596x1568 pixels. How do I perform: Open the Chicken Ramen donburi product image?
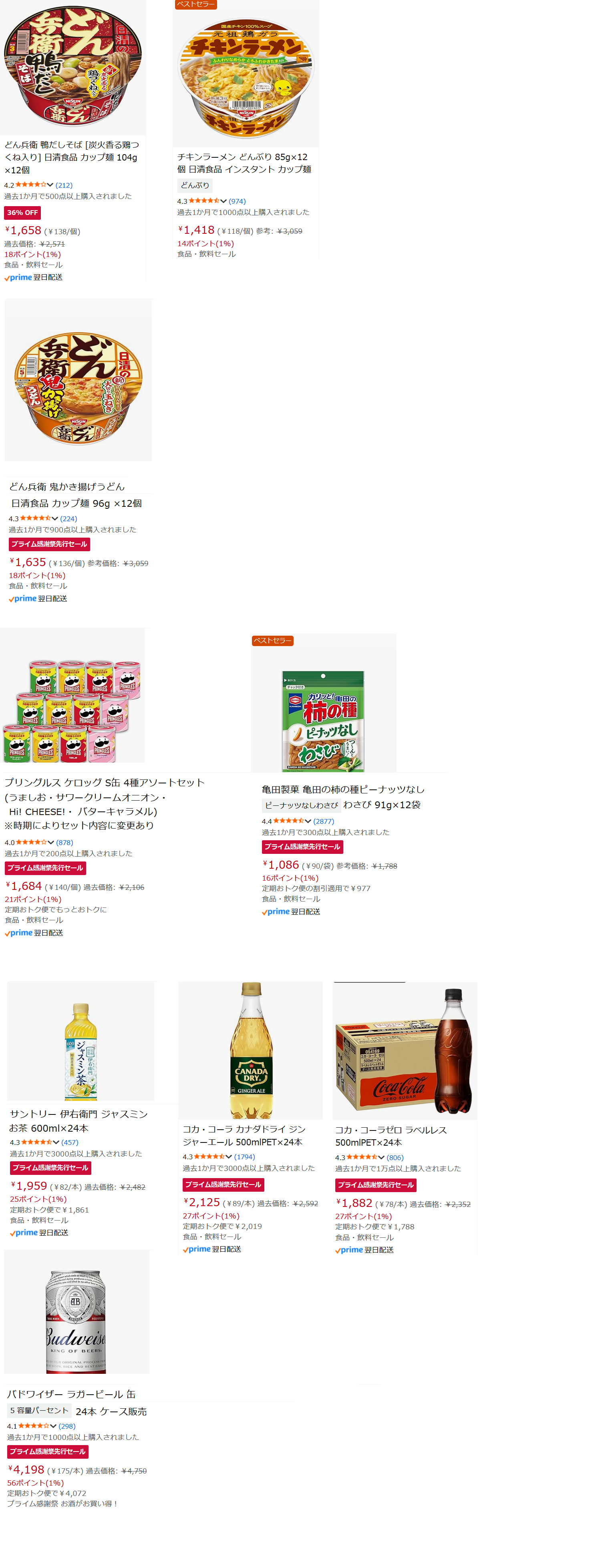[x=246, y=74]
